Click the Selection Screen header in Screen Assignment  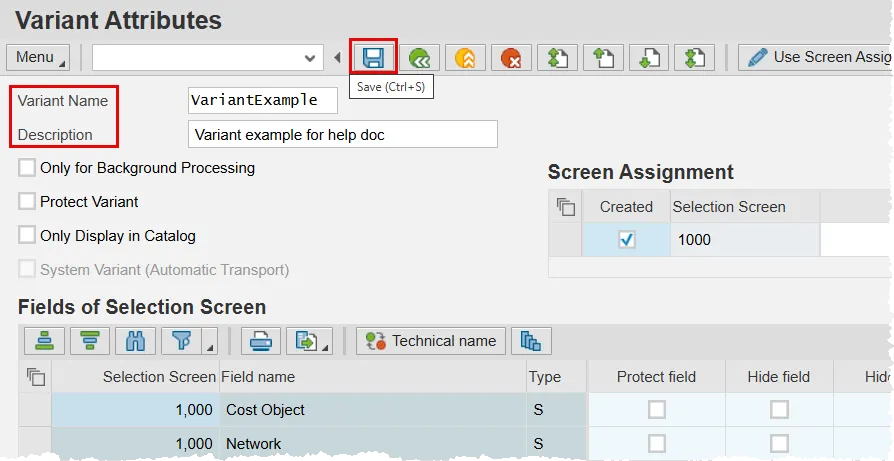pos(745,206)
